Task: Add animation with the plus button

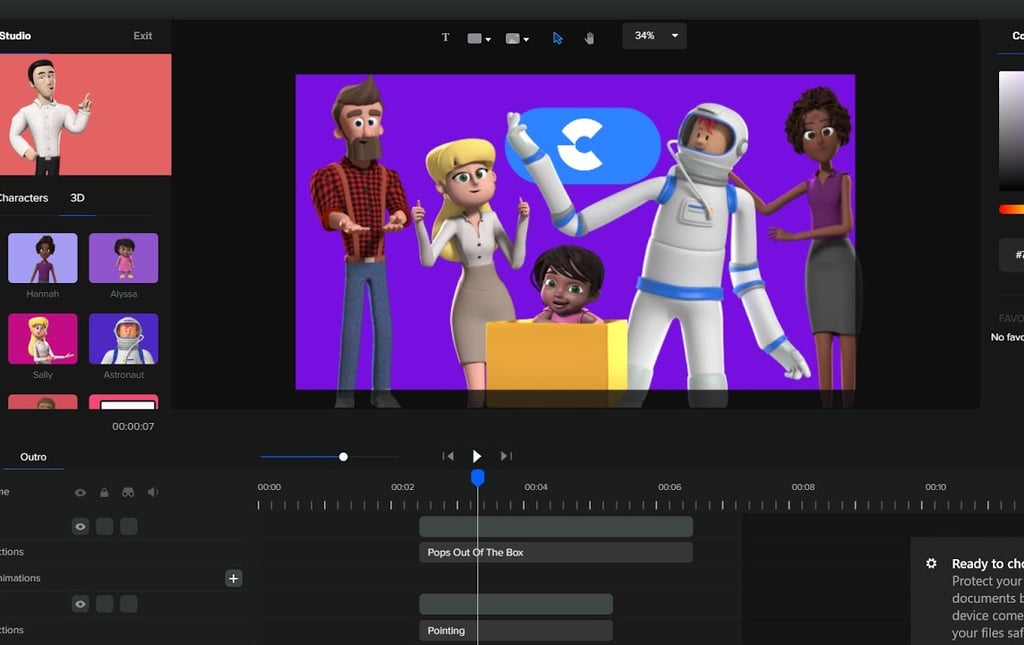Action: [x=233, y=578]
